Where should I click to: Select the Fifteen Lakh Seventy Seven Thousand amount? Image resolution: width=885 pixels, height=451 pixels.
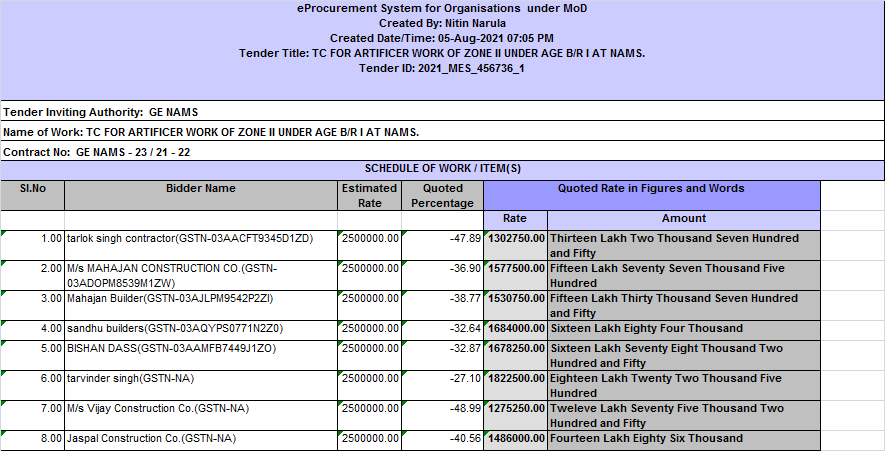[684, 275]
